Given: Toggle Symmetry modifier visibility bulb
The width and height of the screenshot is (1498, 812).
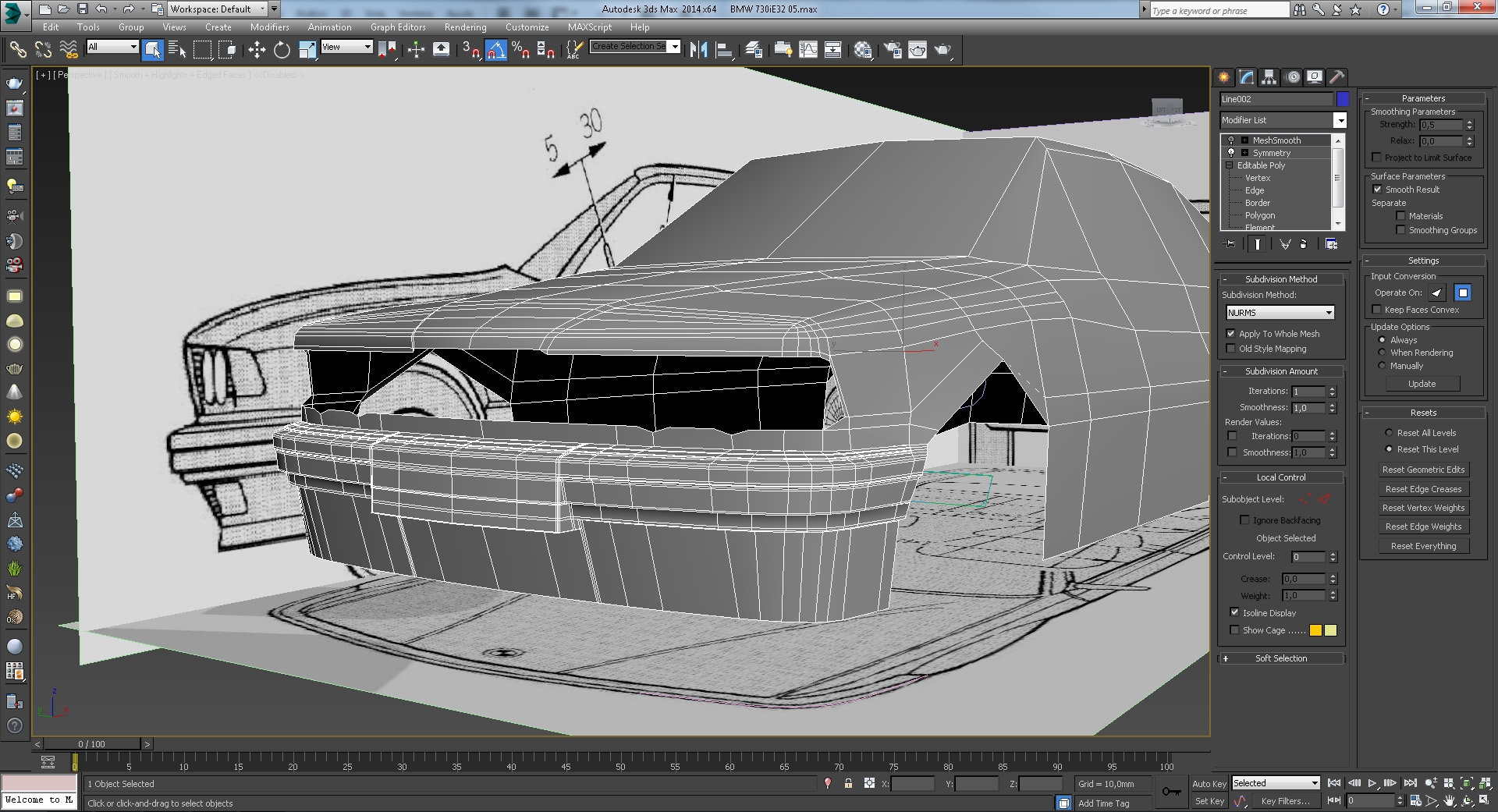Looking at the screenshot, I should click(1231, 153).
